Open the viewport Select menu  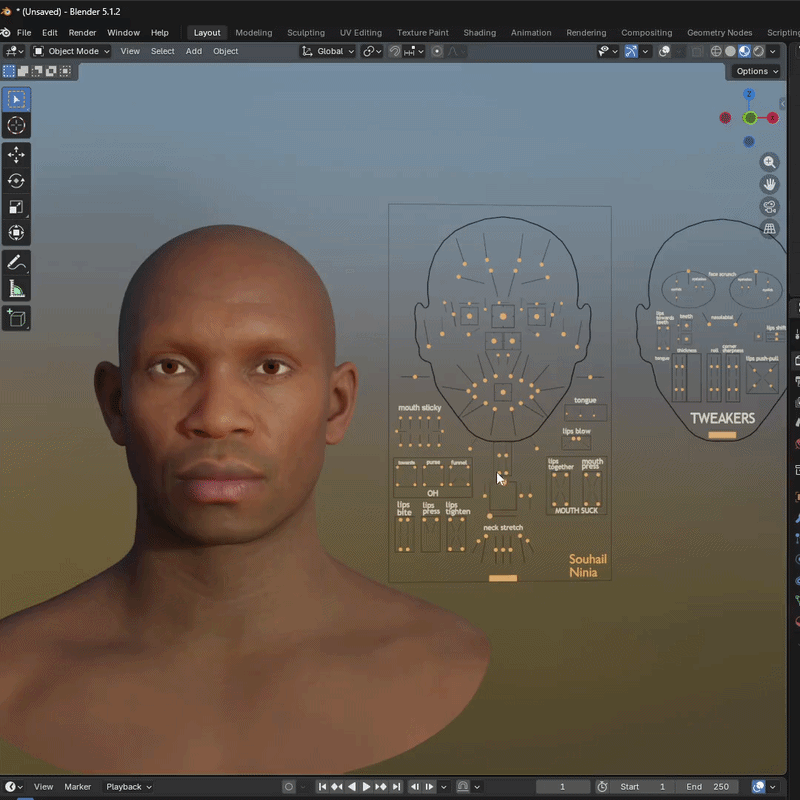pos(163,52)
